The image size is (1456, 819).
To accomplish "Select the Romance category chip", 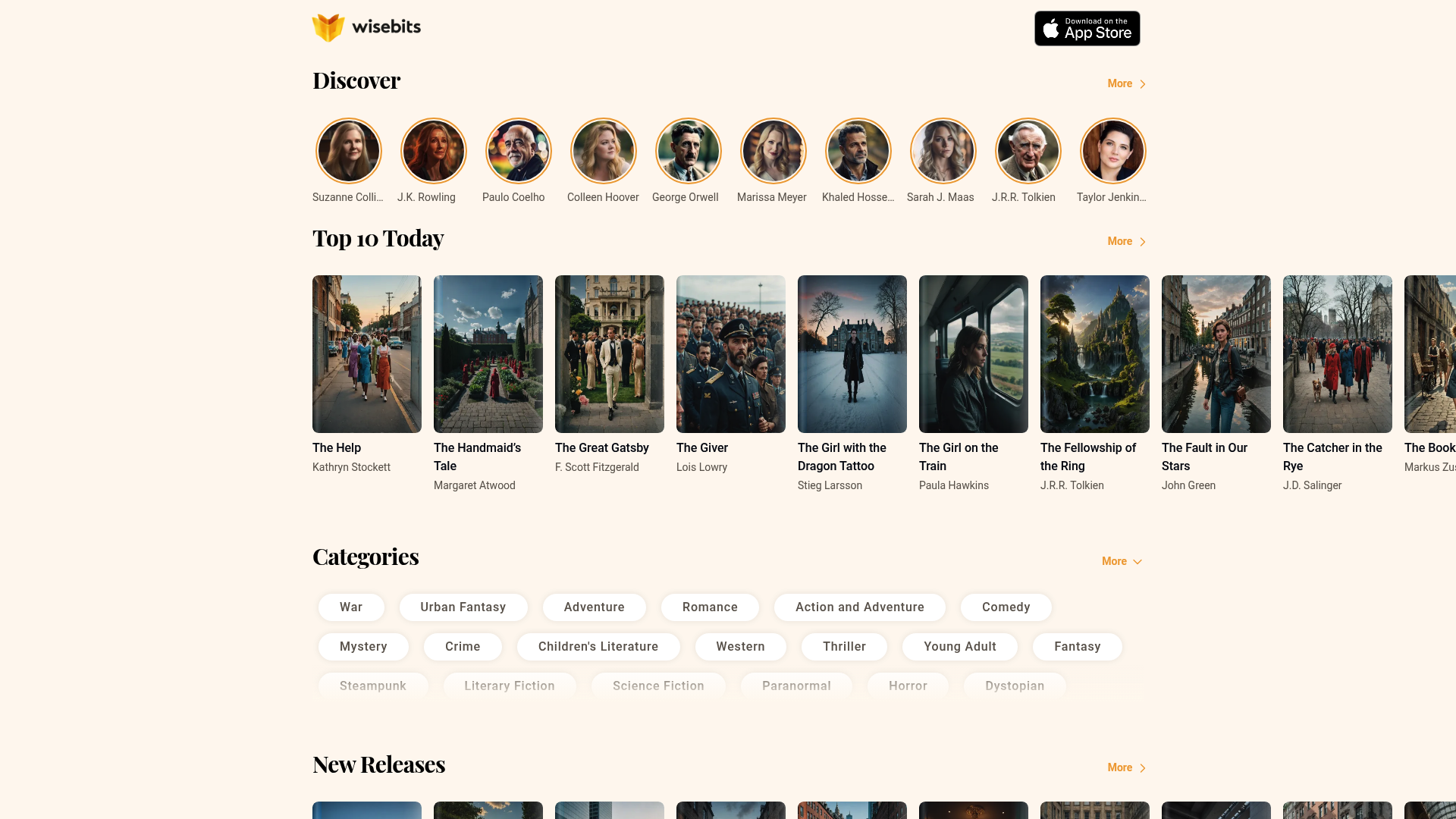I will point(710,607).
